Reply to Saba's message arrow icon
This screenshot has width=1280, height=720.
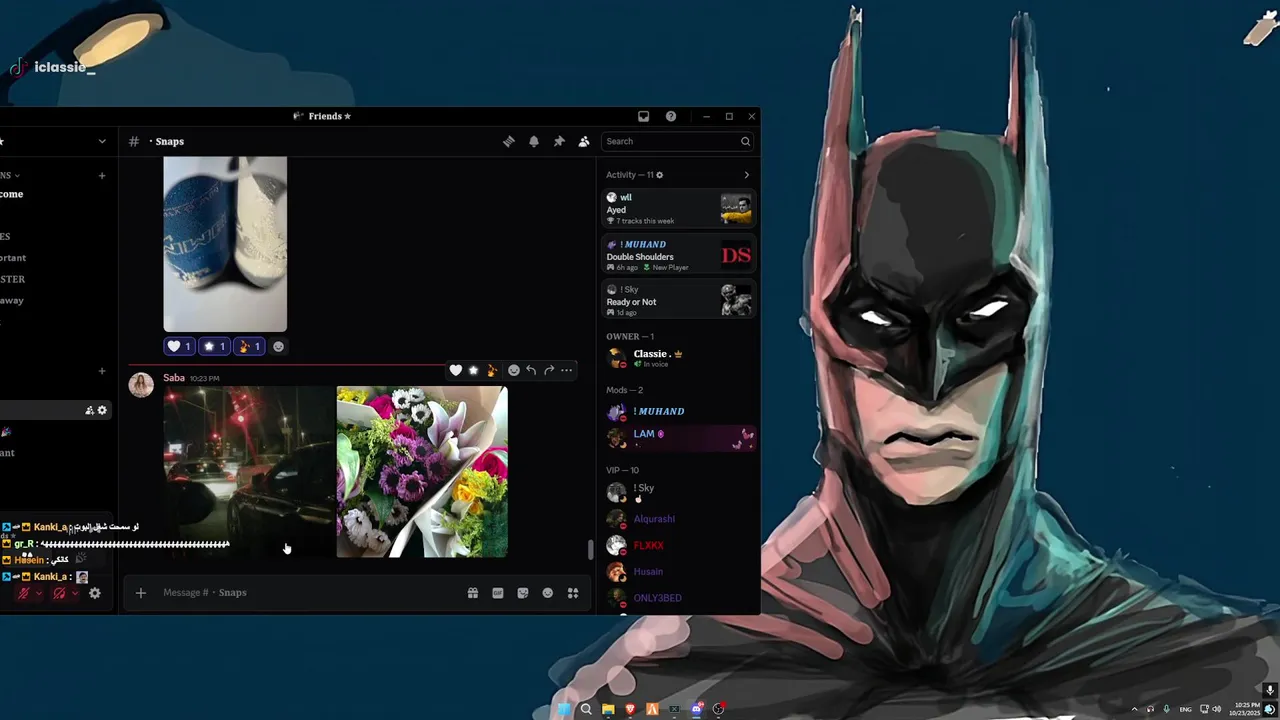point(531,370)
